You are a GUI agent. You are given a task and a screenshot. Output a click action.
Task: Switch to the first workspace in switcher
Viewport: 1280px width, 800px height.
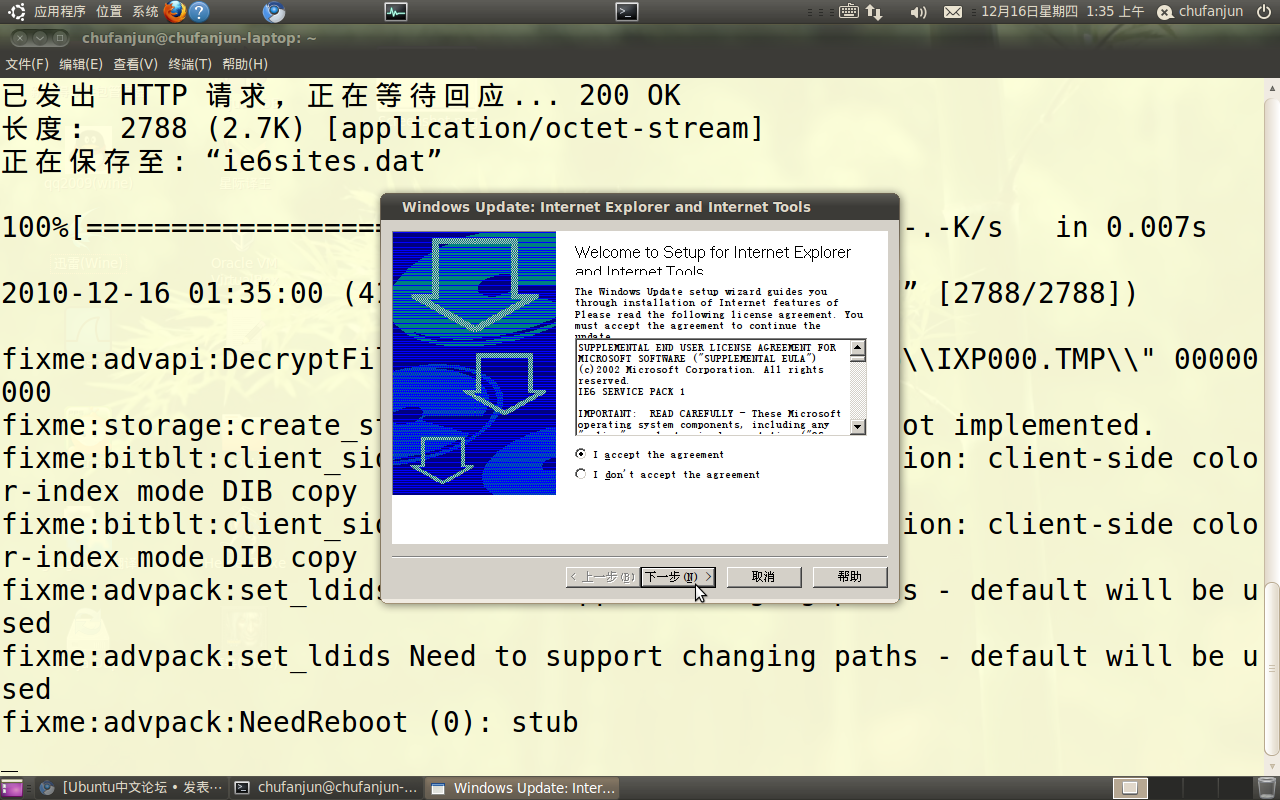(x=1130, y=788)
